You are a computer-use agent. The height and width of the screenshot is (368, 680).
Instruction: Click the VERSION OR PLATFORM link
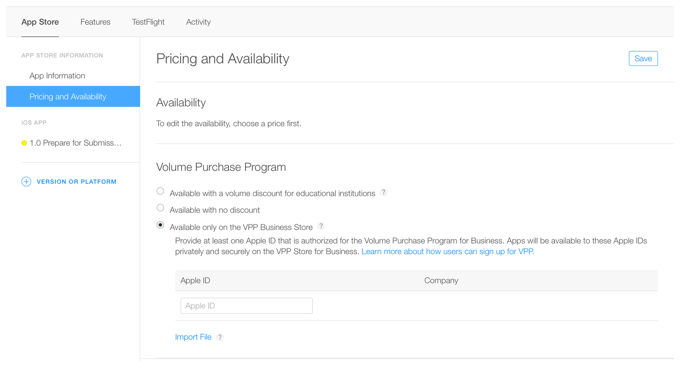[76, 182]
